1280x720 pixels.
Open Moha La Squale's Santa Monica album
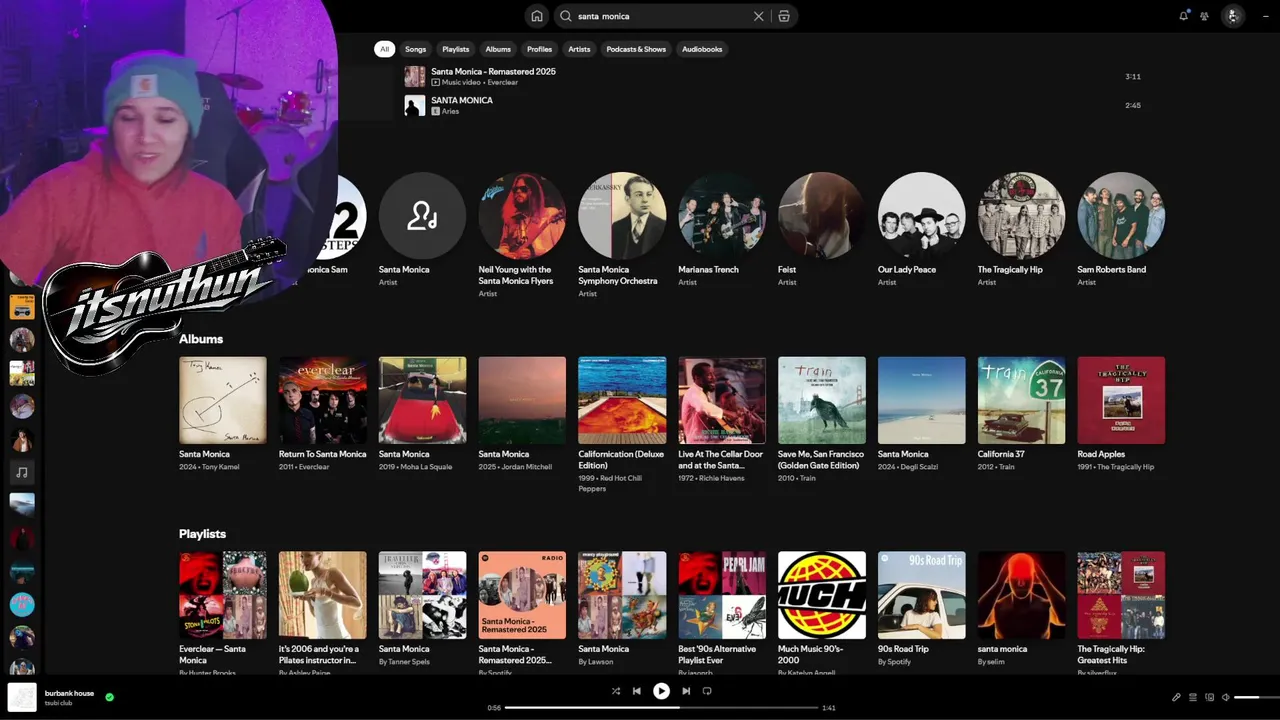(422, 400)
